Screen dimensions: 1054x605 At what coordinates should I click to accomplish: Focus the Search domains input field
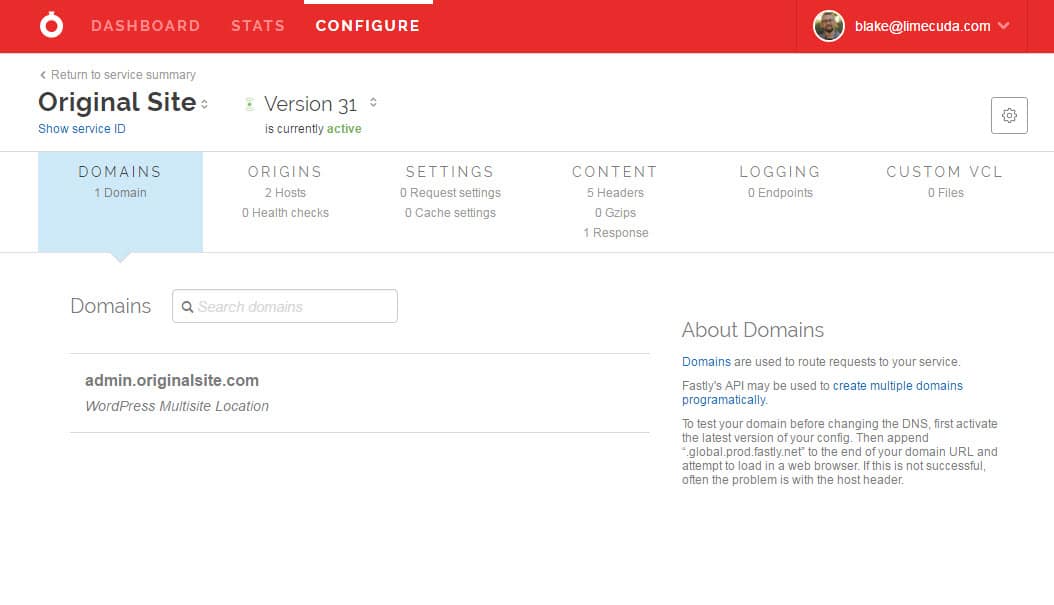285,306
